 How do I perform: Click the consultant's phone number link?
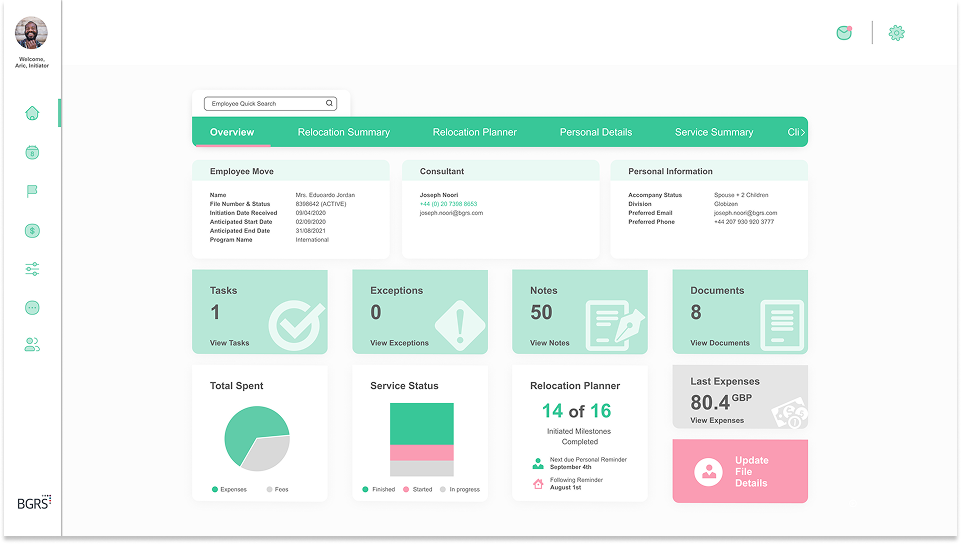pos(448,204)
